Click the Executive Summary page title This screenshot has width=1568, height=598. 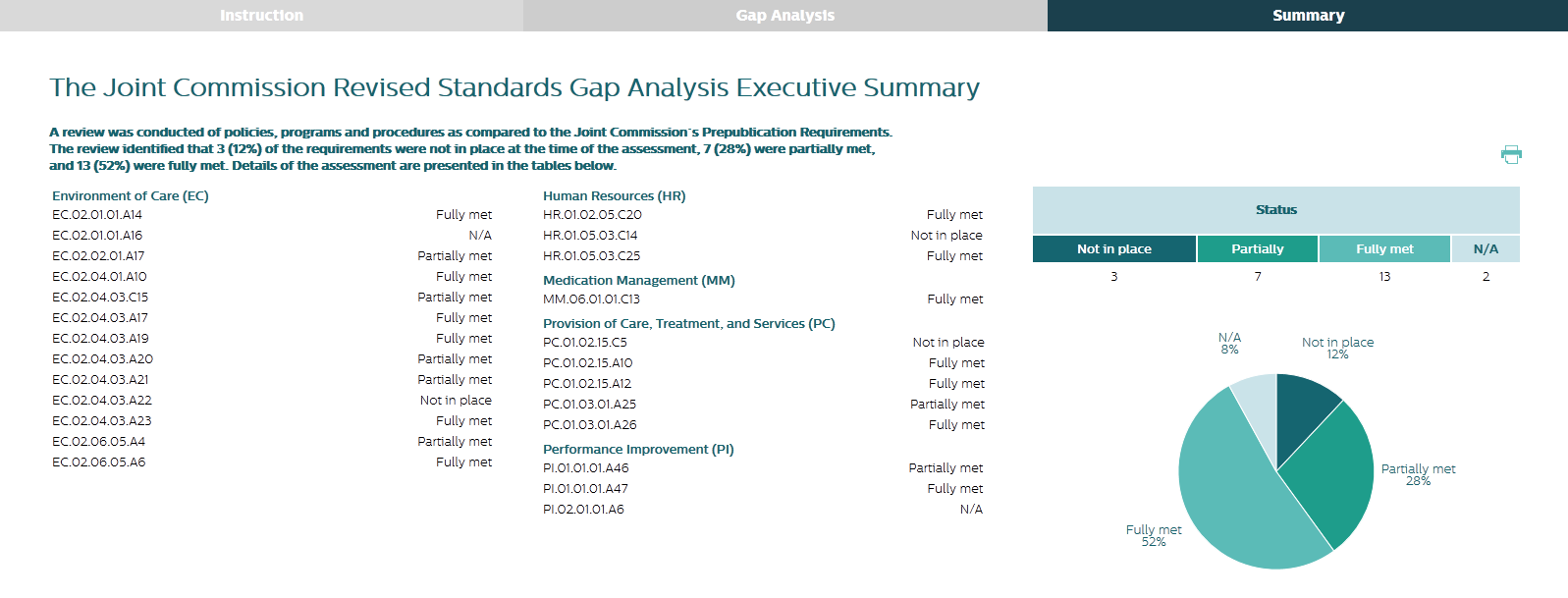pos(514,87)
